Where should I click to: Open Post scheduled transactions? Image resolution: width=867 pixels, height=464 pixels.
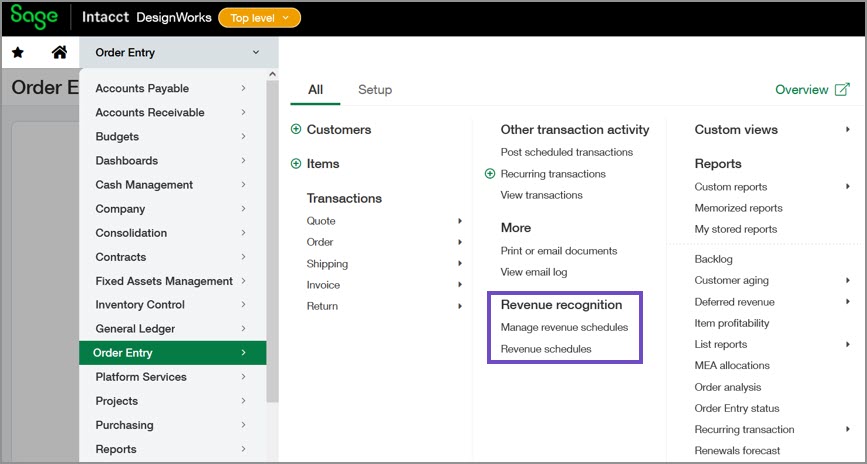567,152
